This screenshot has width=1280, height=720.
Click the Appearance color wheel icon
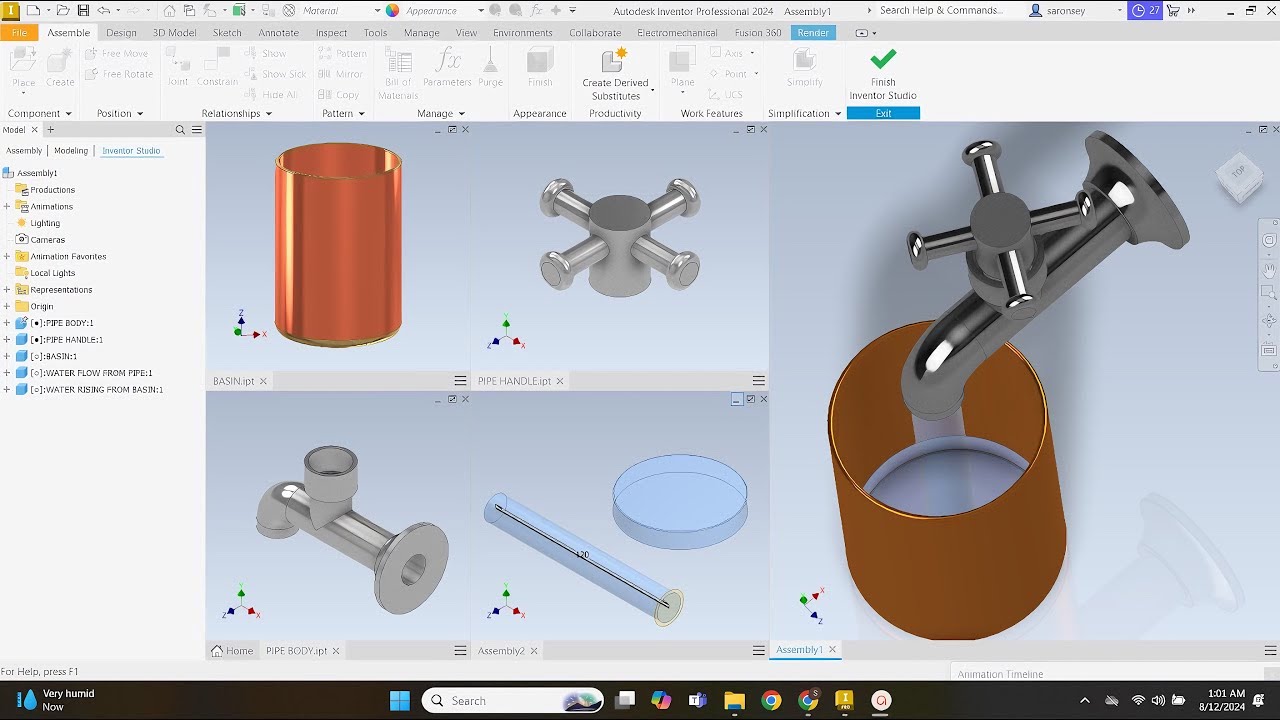392,10
